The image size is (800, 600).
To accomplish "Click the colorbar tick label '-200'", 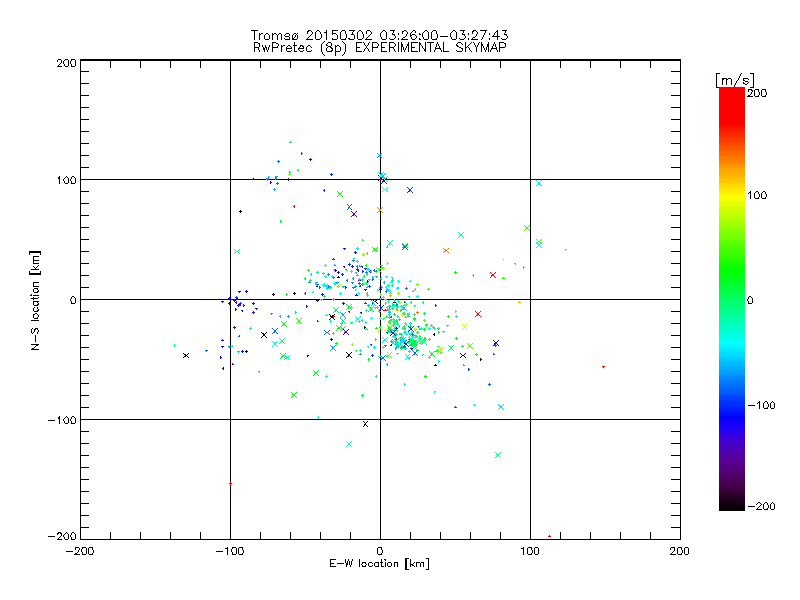I will click(x=761, y=506).
